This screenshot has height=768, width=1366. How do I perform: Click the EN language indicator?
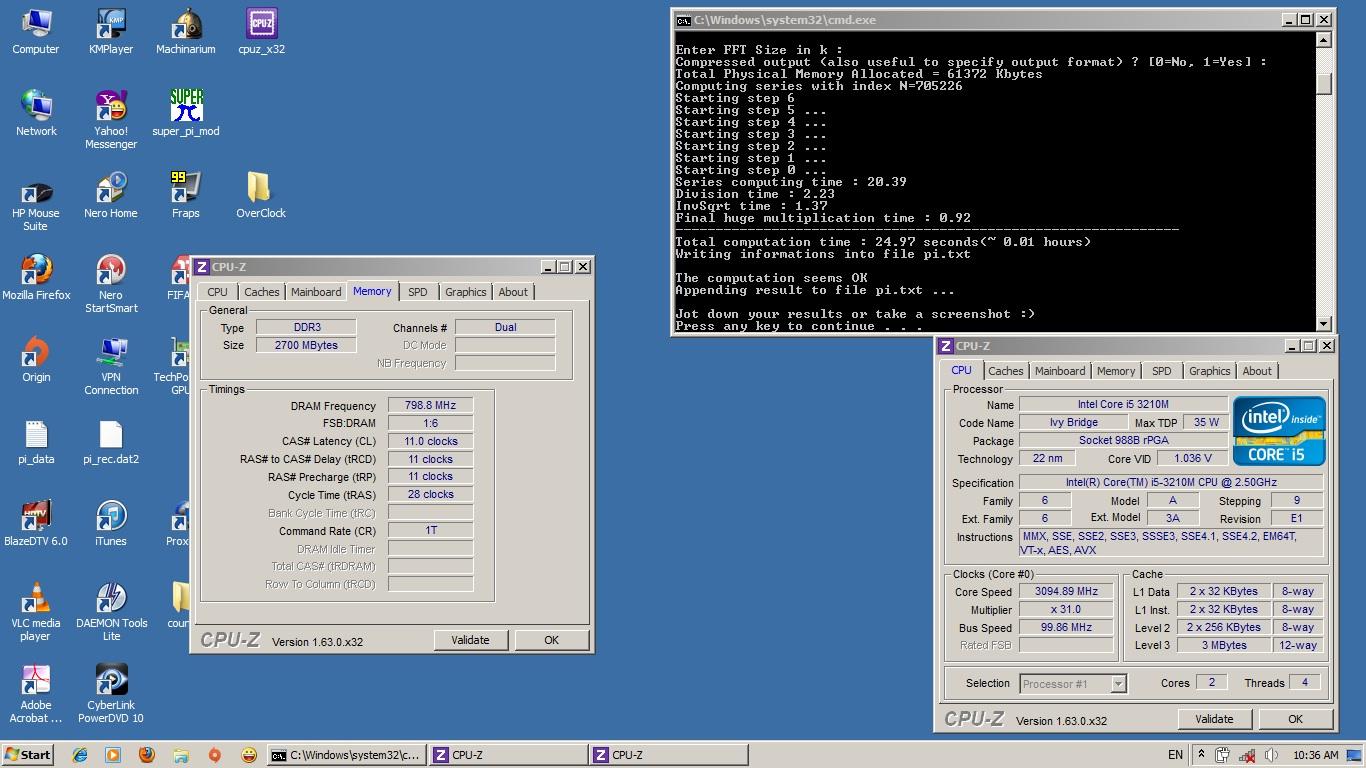[x=1175, y=755]
